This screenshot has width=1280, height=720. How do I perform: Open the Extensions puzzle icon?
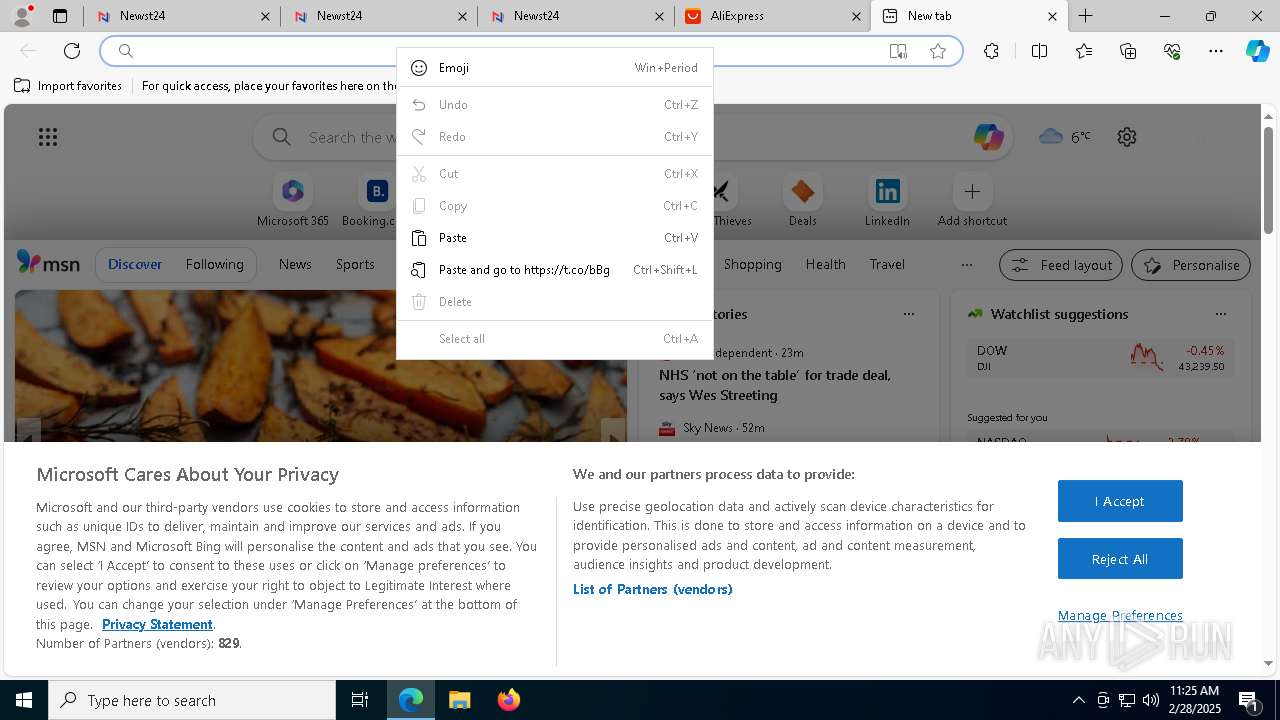point(991,51)
